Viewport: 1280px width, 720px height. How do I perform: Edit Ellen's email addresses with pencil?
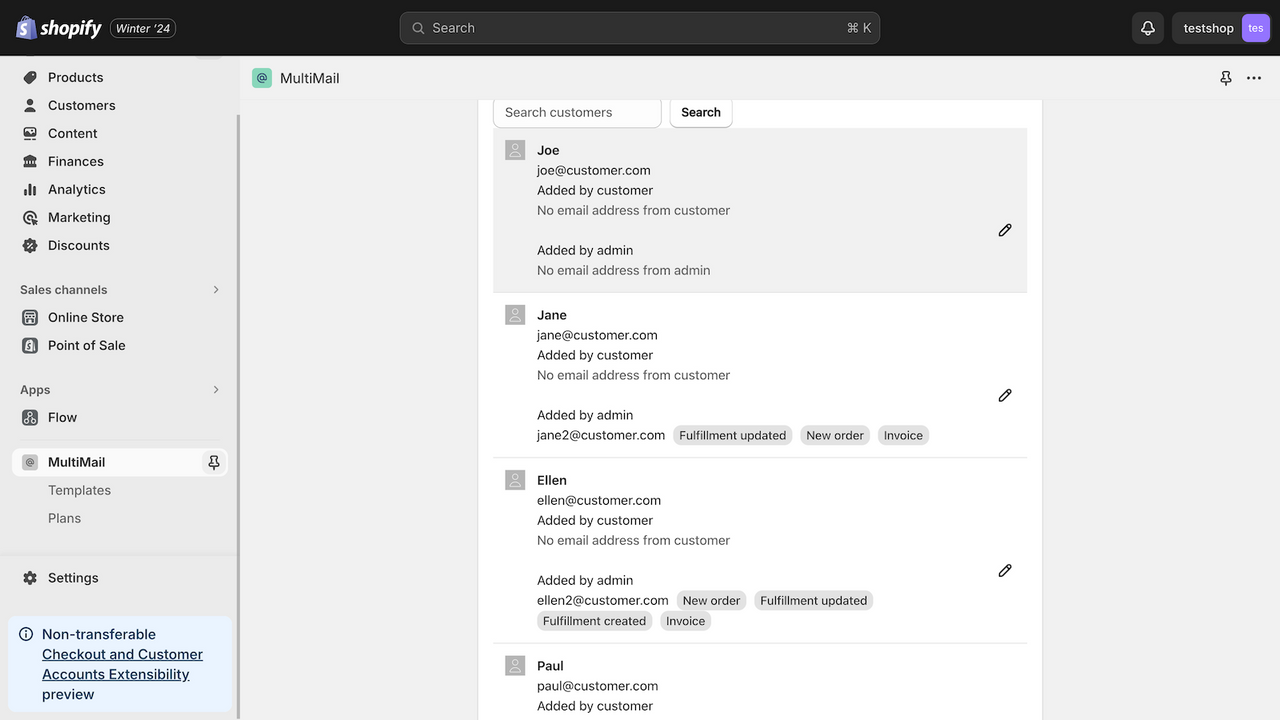(x=1005, y=570)
